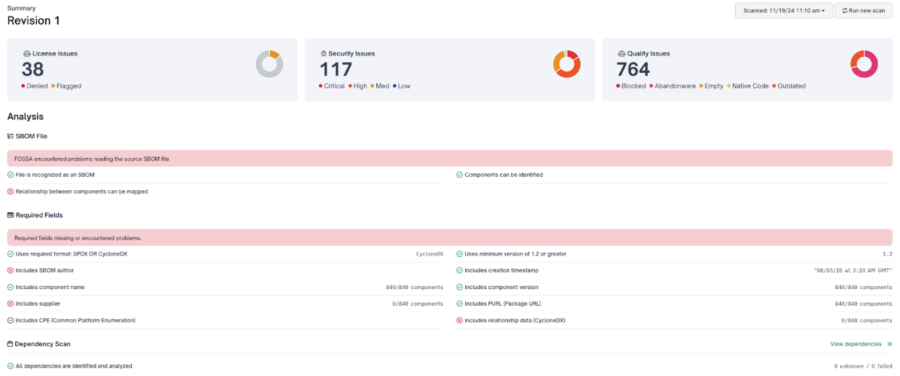The height and width of the screenshot is (376, 900).
Task: Click the Analysis heading
Action: tap(25, 117)
